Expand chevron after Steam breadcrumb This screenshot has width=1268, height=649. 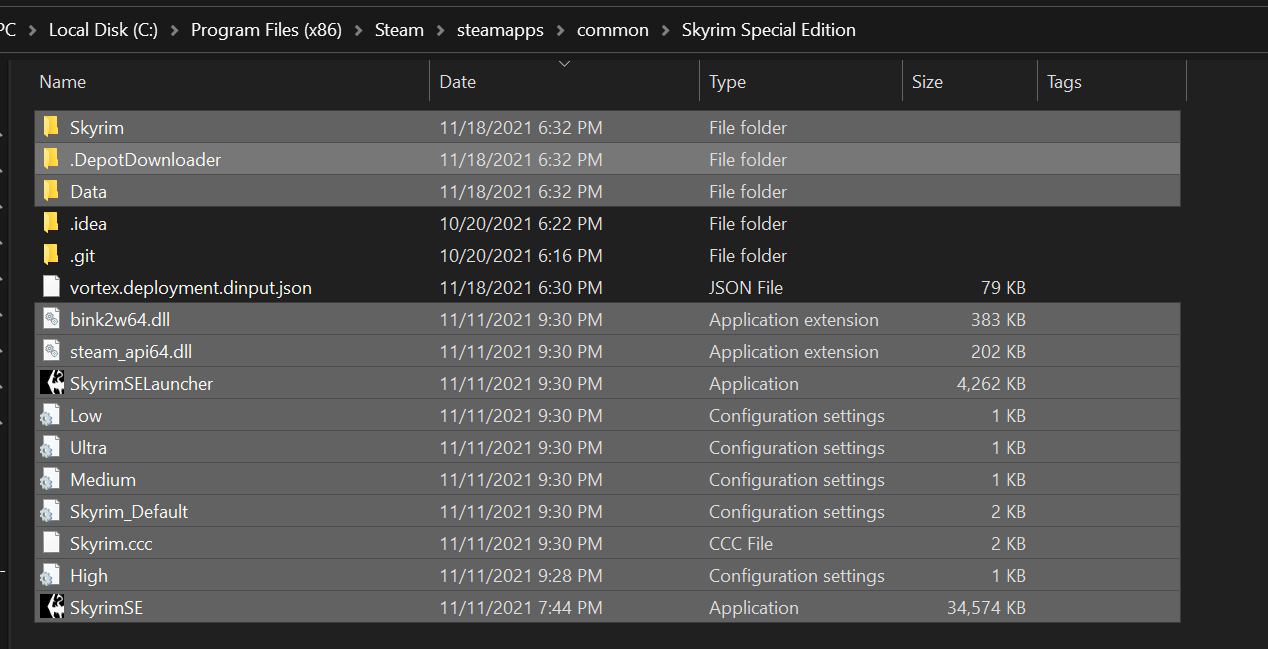click(440, 31)
